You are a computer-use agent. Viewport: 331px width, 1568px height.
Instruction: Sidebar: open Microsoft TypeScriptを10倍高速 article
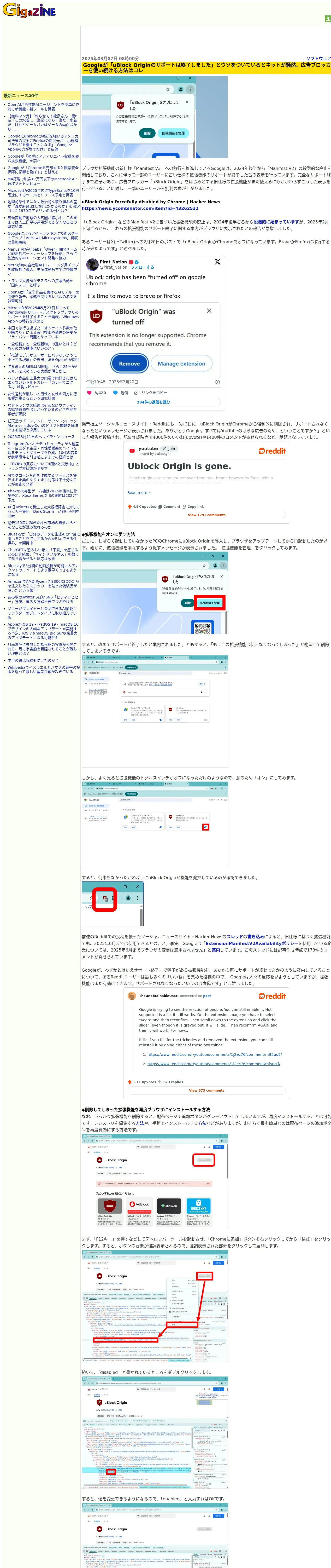click(43, 193)
